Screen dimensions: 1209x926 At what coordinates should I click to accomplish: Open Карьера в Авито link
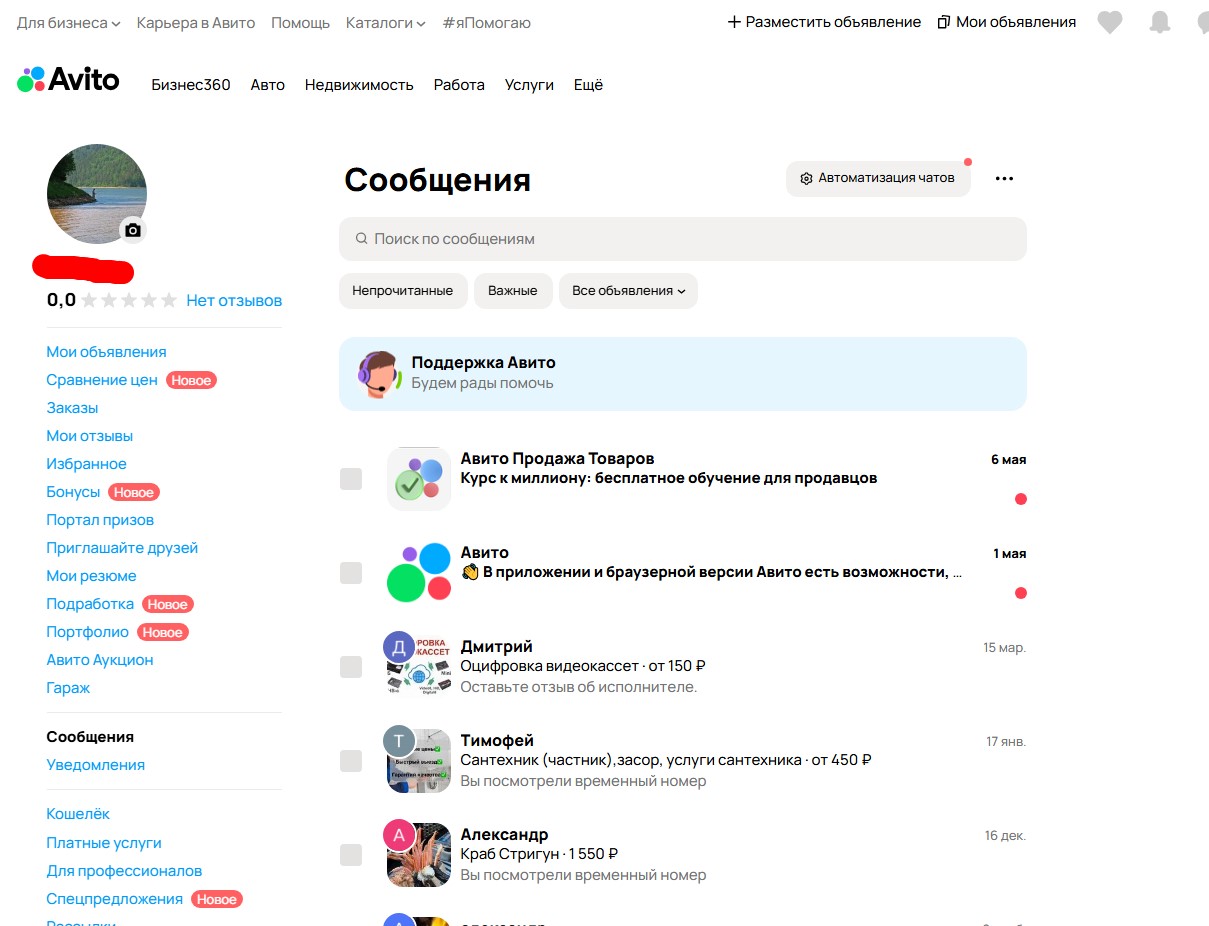pos(196,22)
